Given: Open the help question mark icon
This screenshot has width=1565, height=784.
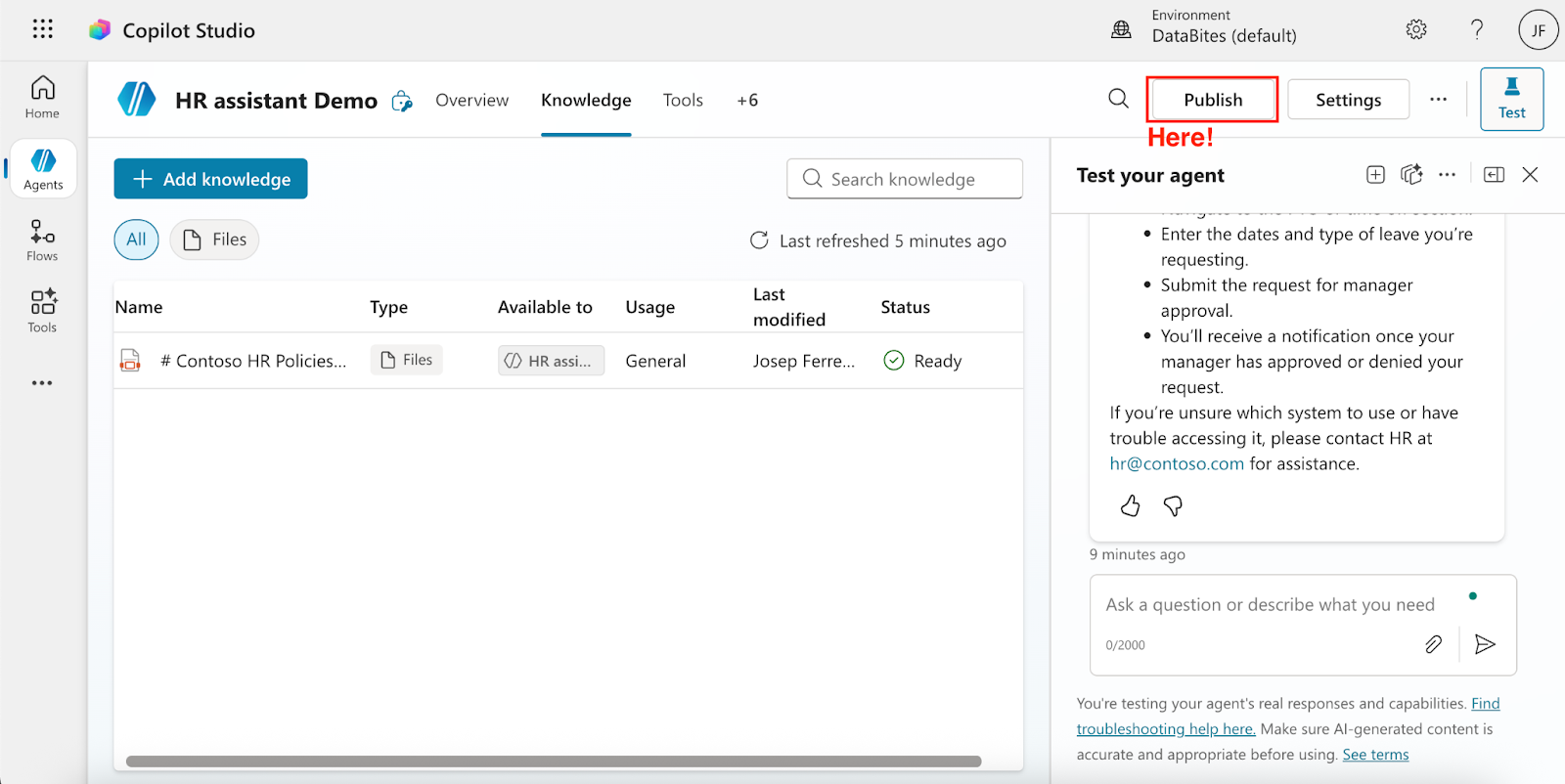Looking at the screenshot, I should 1477,29.
